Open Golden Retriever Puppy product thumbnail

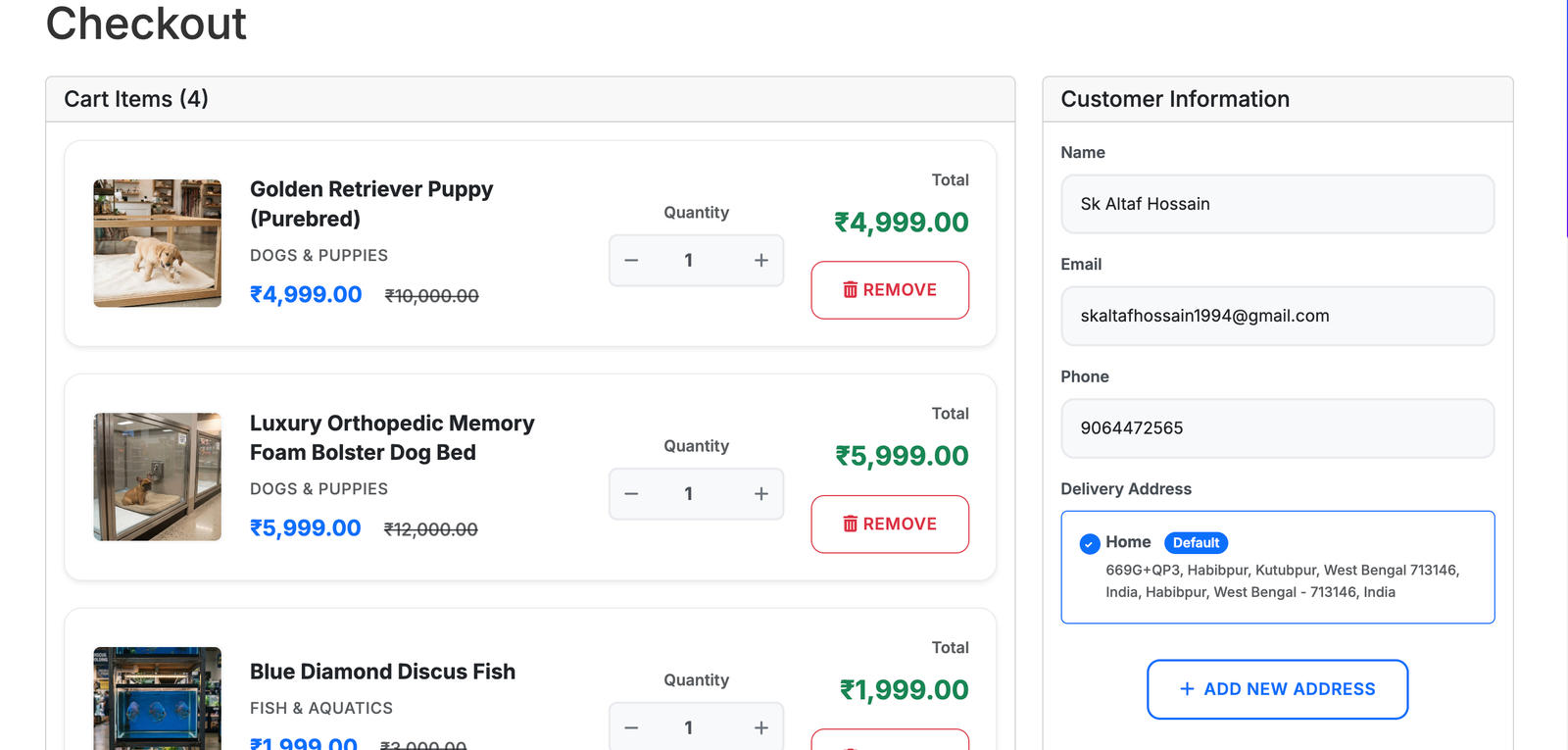coord(158,243)
